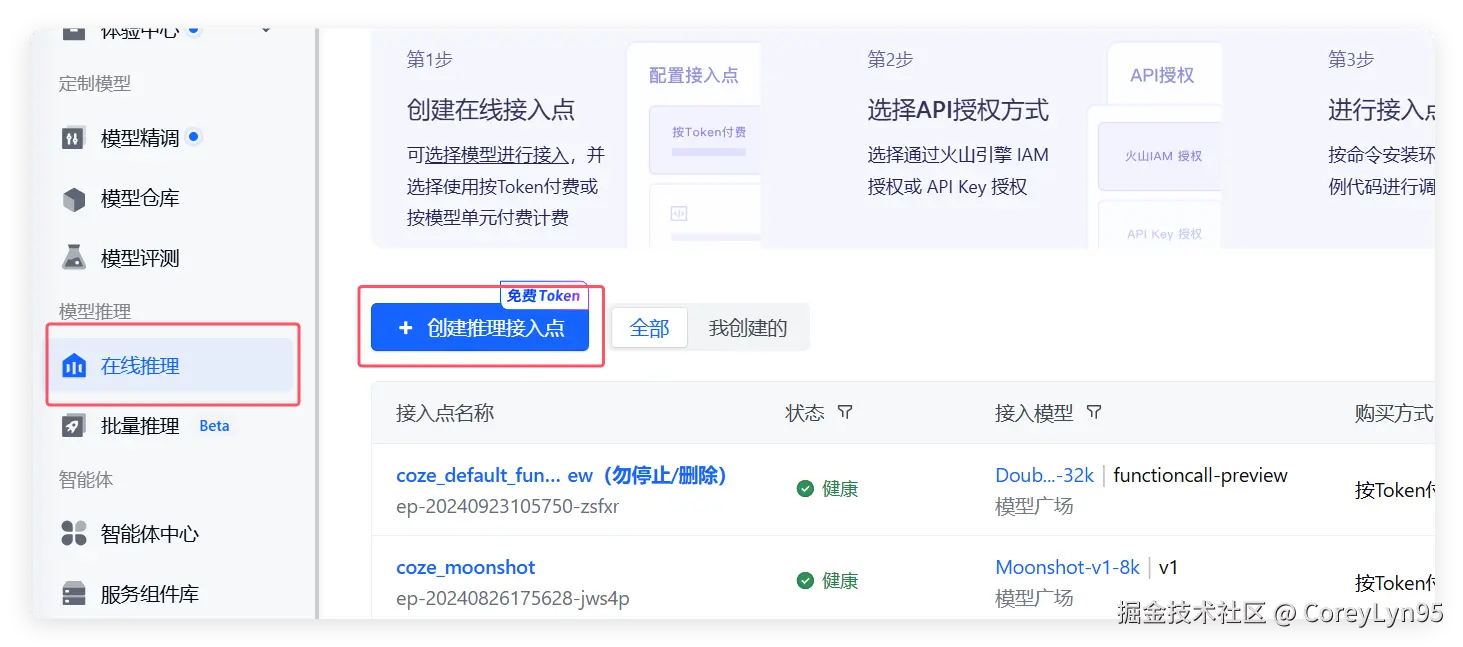Open the 接入模型 filter dropdown
This screenshot has height=647, width=1463.
coord(1094,412)
